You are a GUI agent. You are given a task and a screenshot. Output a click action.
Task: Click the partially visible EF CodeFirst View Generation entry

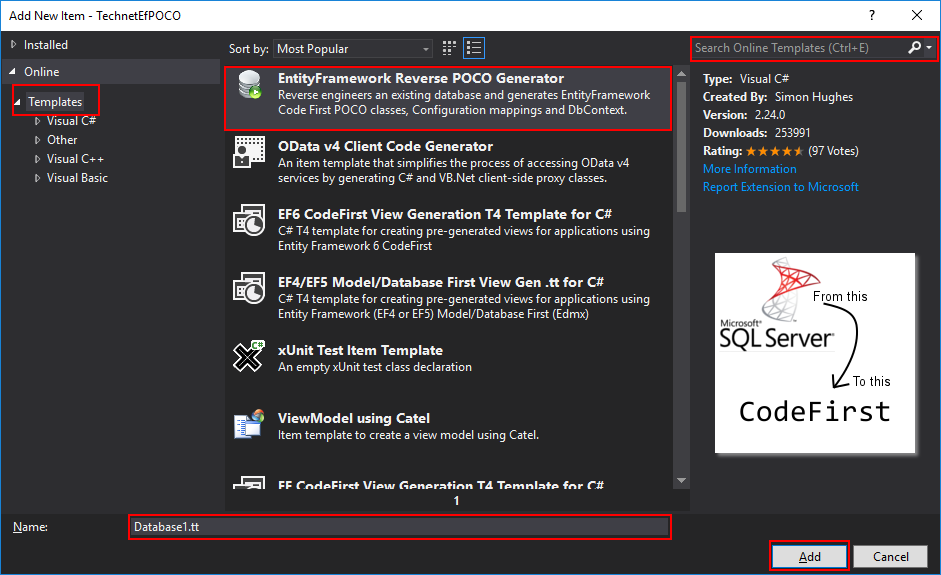pos(448,482)
